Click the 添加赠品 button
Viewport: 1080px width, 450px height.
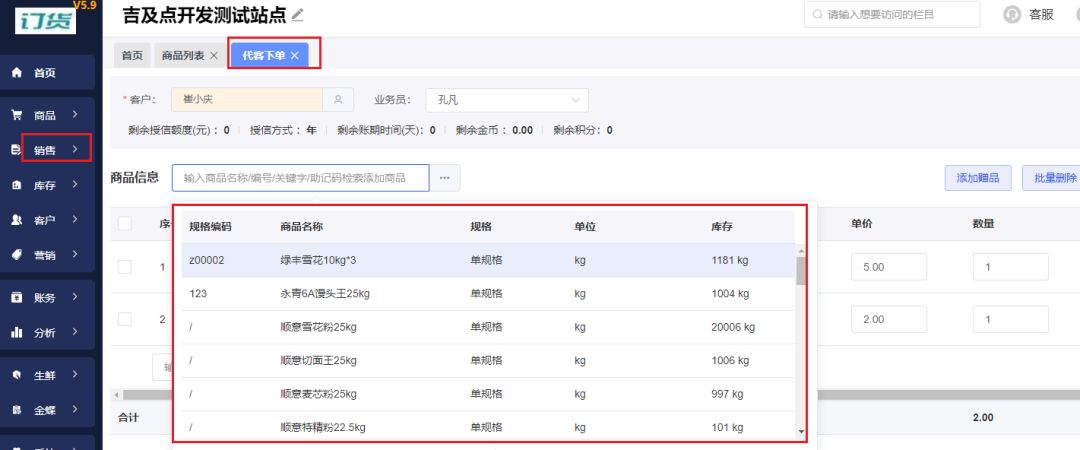coord(977,178)
